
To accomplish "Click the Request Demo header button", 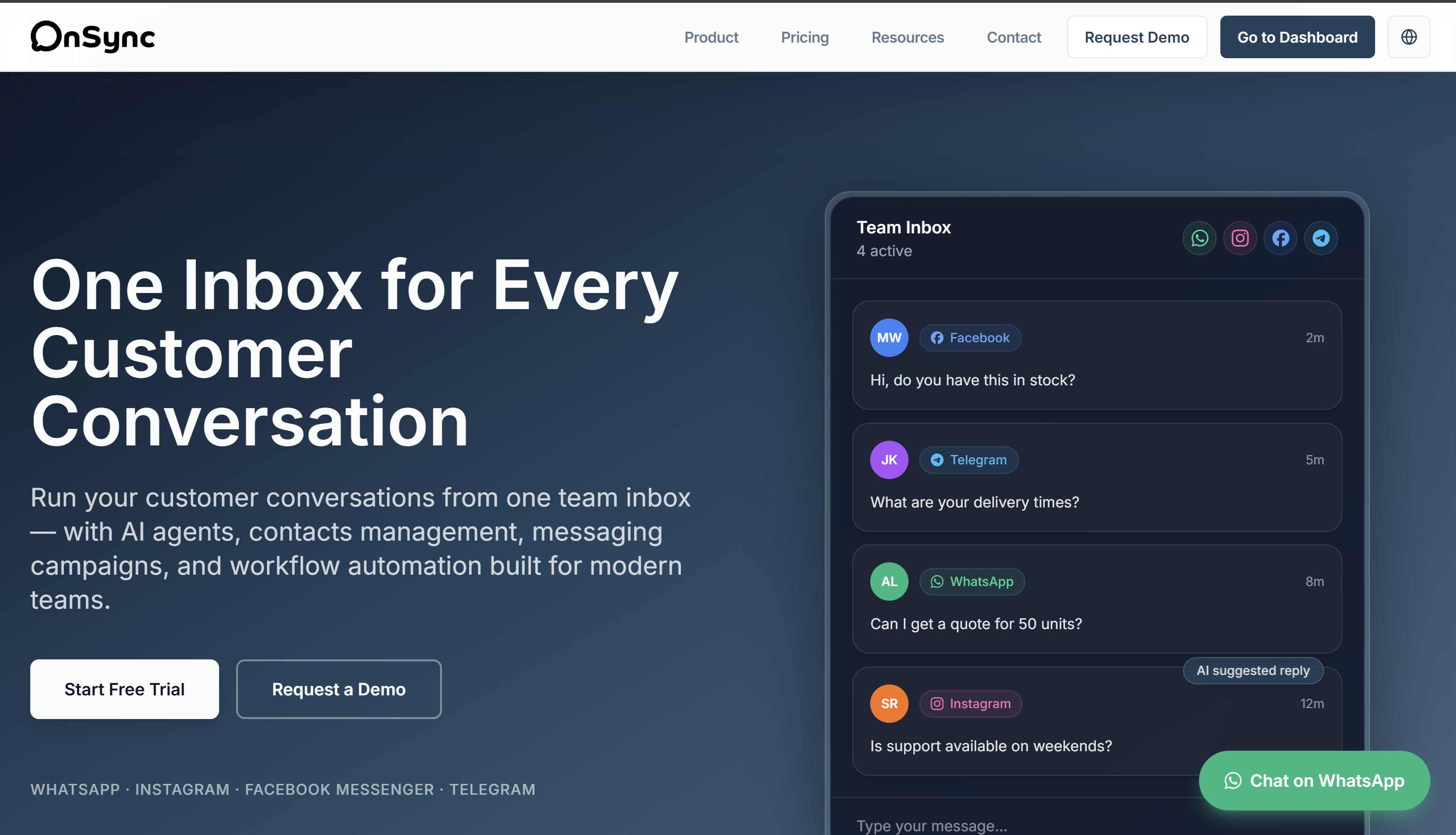I will [1137, 37].
